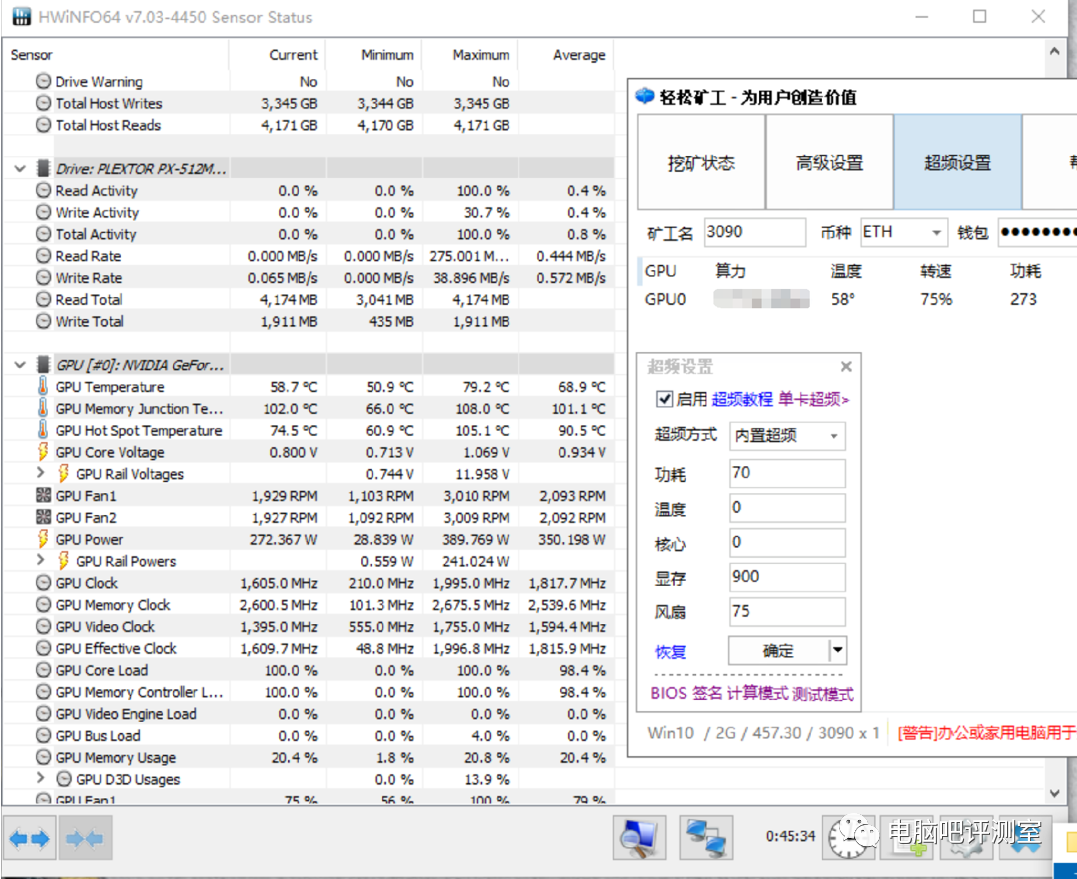Viewport: 1077px width, 879px height.
Task: Click the Minimum column header
Action: click(x=387, y=55)
